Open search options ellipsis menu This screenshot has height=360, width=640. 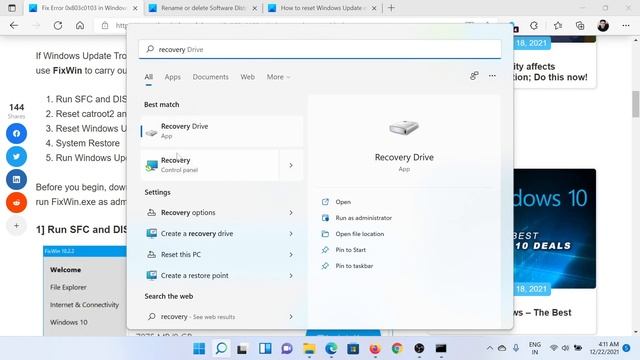492,76
